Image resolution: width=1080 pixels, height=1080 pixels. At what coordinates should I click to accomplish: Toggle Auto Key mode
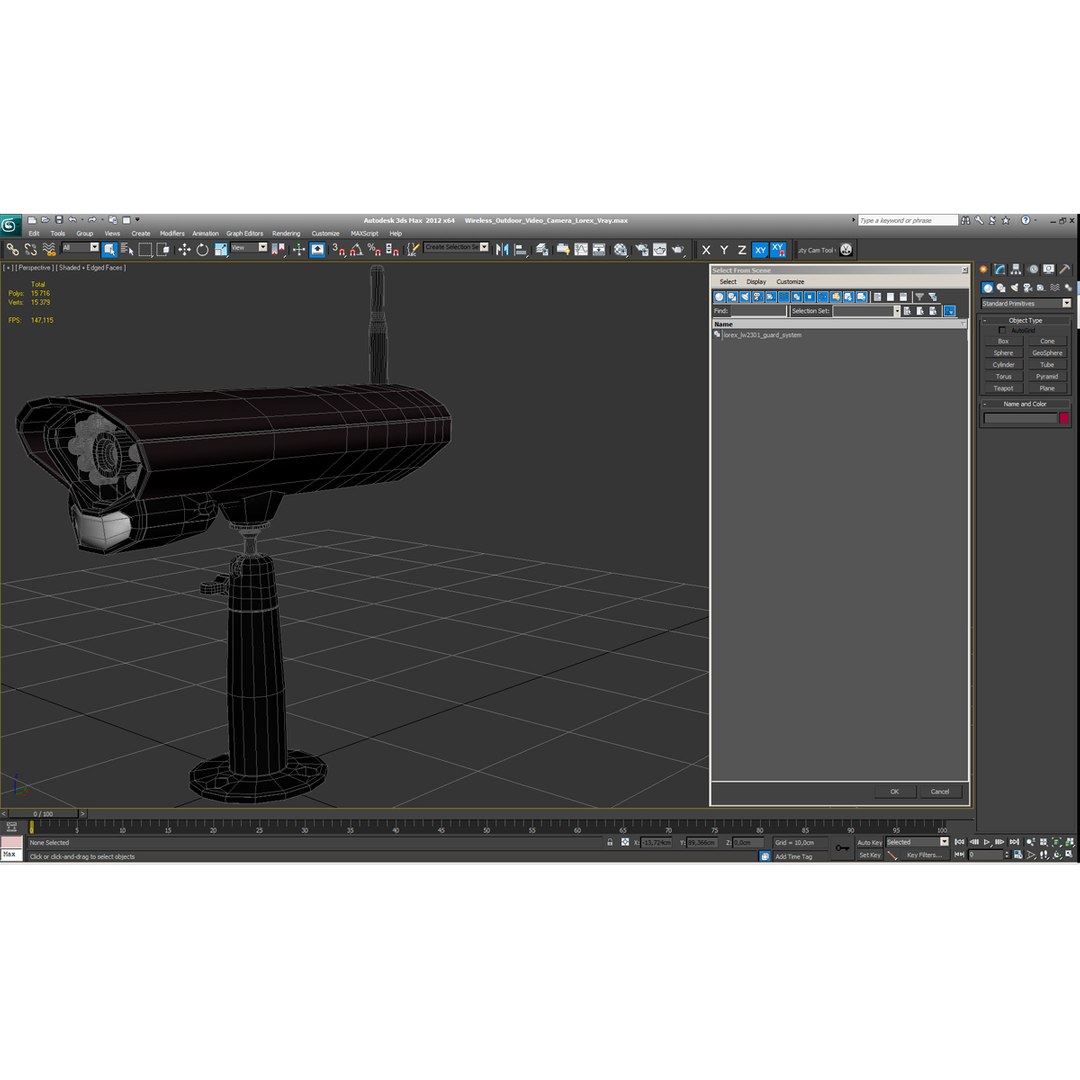[869, 842]
